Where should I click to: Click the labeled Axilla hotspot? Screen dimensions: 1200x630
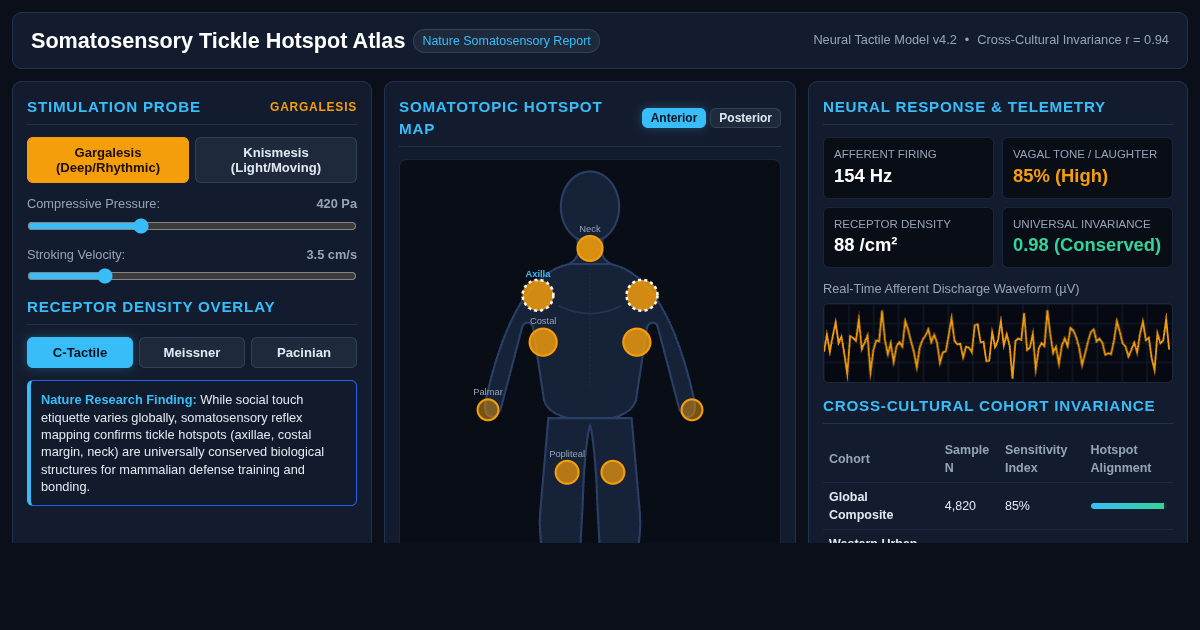(538, 295)
